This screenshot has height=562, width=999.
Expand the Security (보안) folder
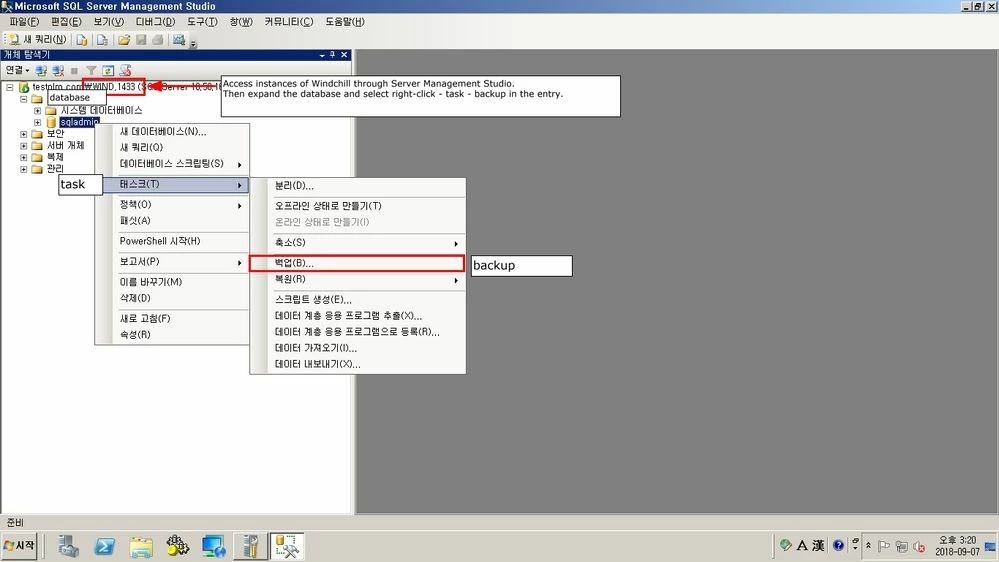coord(24,134)
